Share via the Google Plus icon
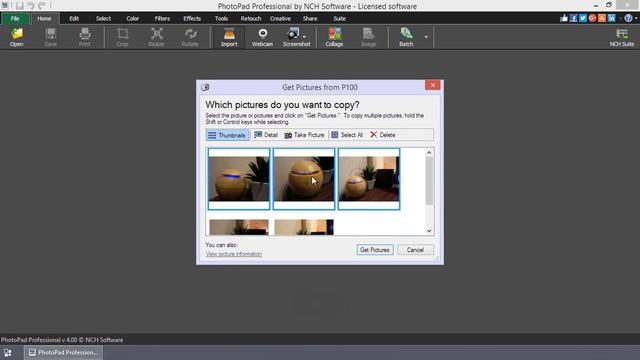This screenshot has height=360, width=640. (x=592, y=18)
